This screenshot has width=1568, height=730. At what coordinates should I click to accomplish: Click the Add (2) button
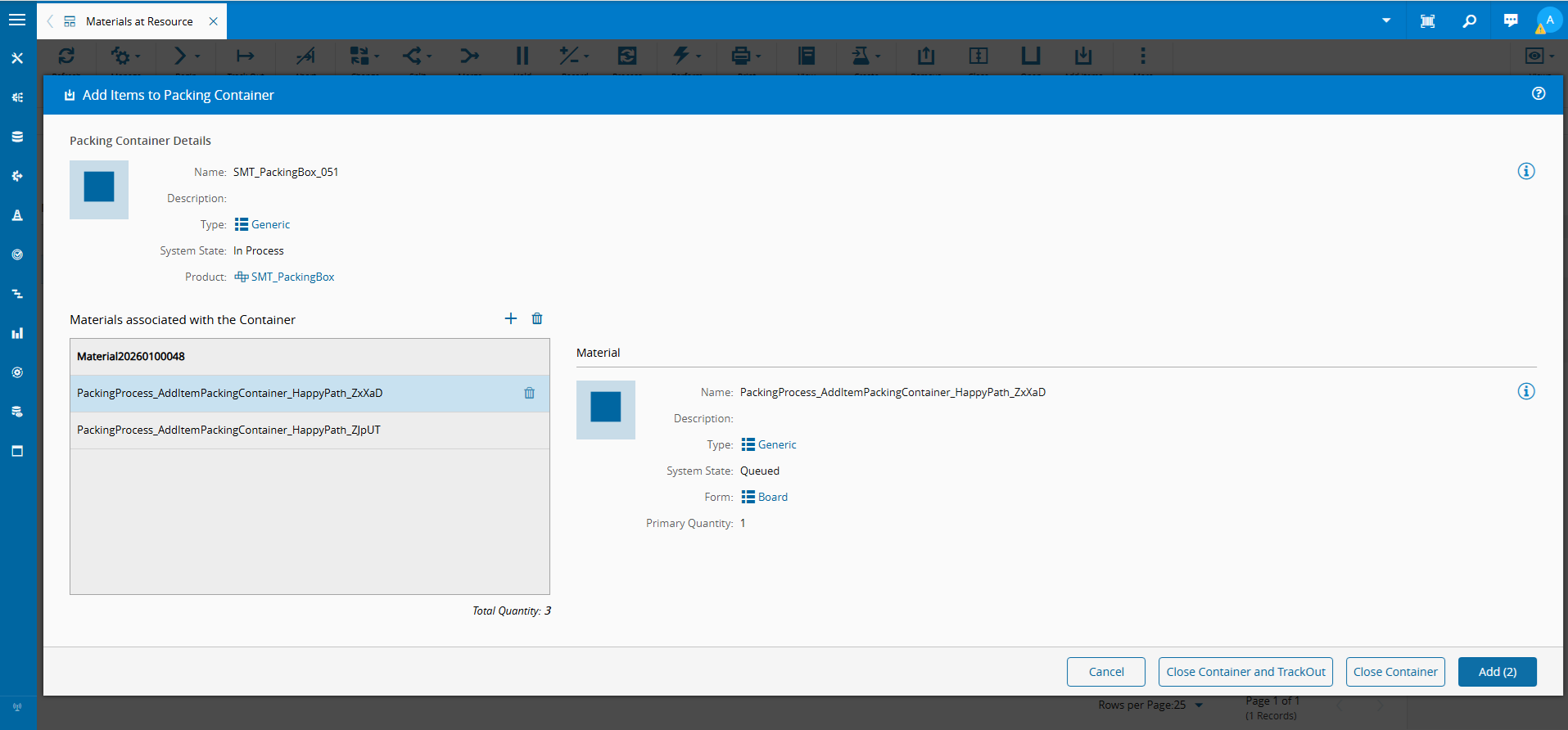pos(1497,672)
